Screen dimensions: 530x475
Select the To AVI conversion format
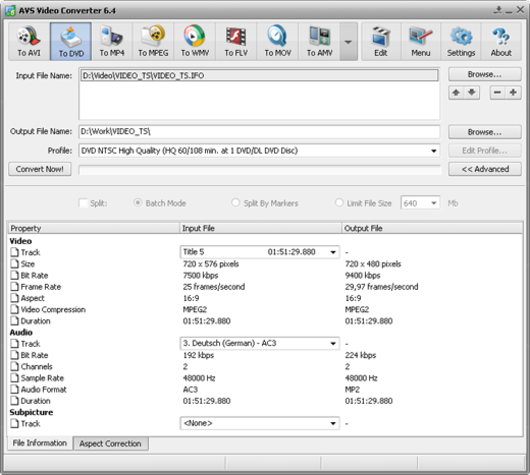click(x=29, y=42)
